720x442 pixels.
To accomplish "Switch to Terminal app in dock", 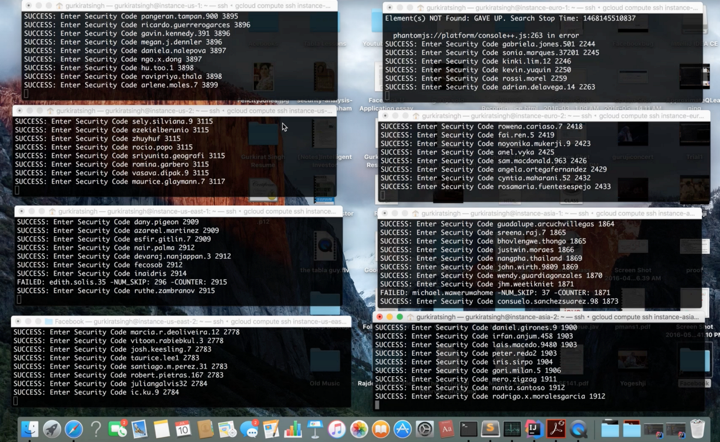I will tap(468, 429).
